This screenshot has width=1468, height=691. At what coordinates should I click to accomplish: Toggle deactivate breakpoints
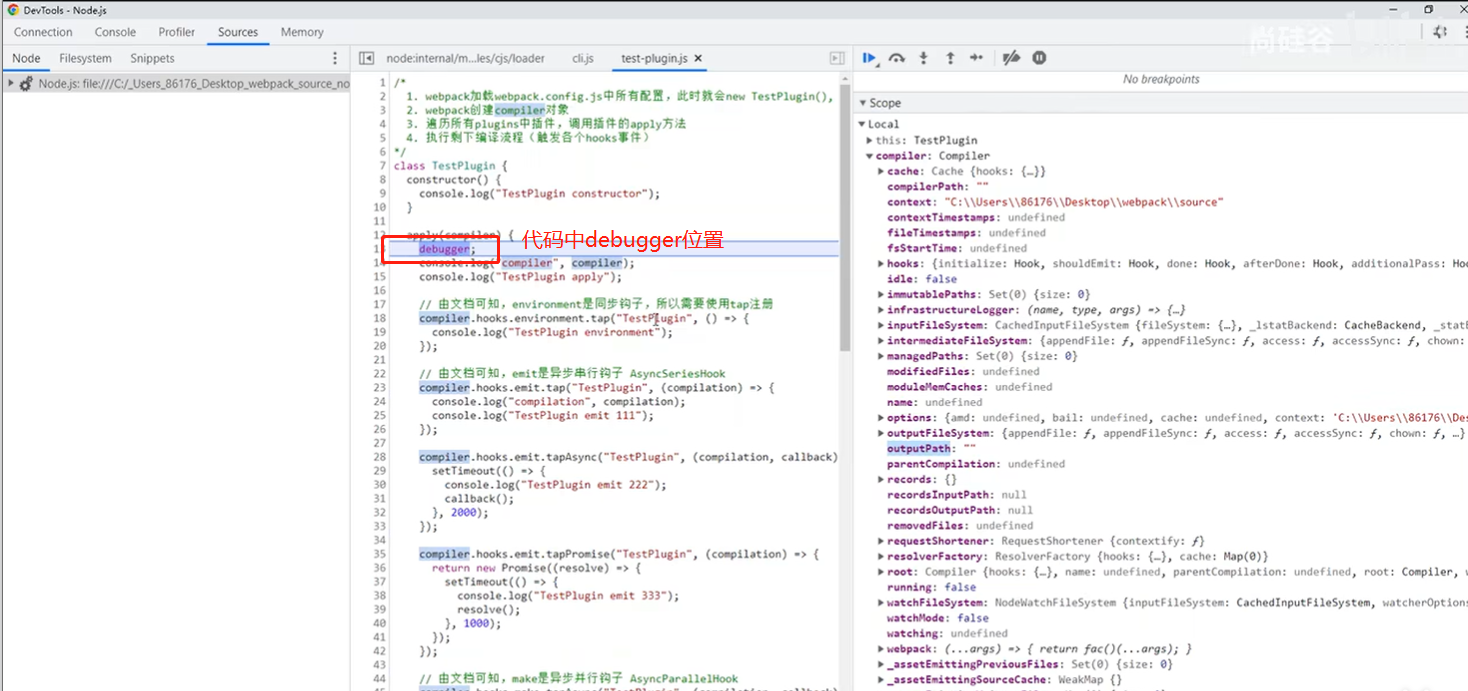click(x=1011, y=57)
